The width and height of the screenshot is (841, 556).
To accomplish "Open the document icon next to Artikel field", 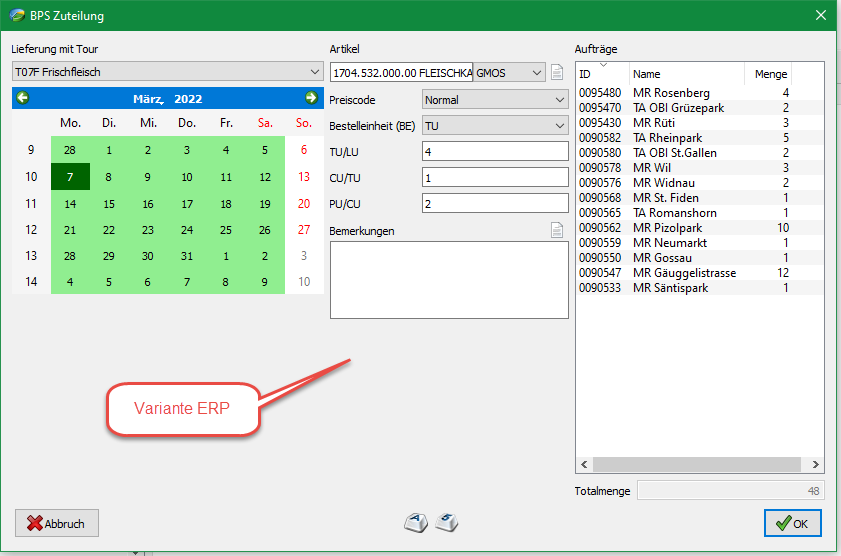I will point(558,72).
